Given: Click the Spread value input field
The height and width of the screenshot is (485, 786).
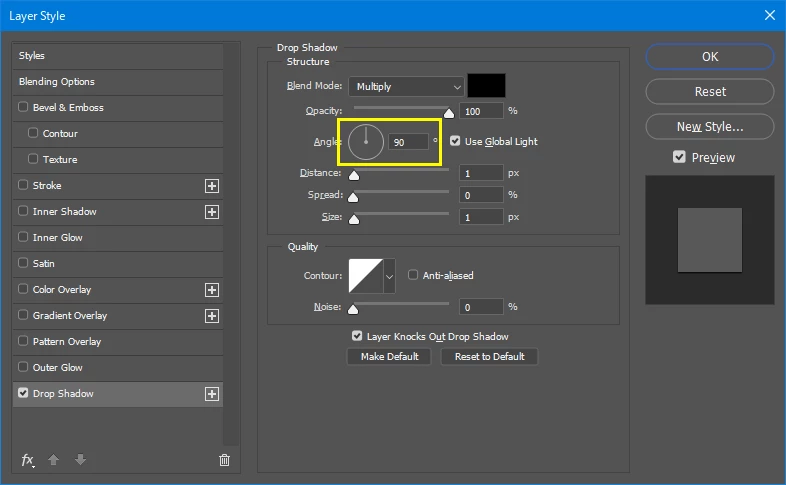Looking at the screenshot, I should 481,195.
